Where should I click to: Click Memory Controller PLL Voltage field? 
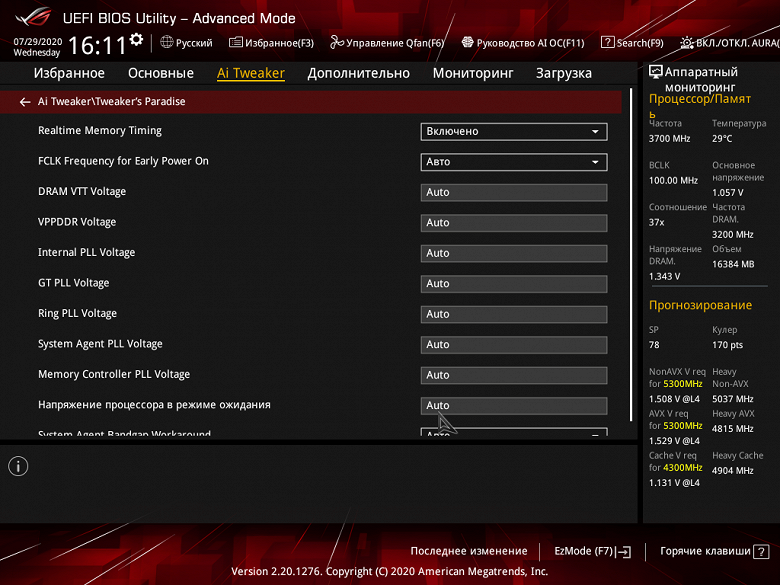pos(514,375)
